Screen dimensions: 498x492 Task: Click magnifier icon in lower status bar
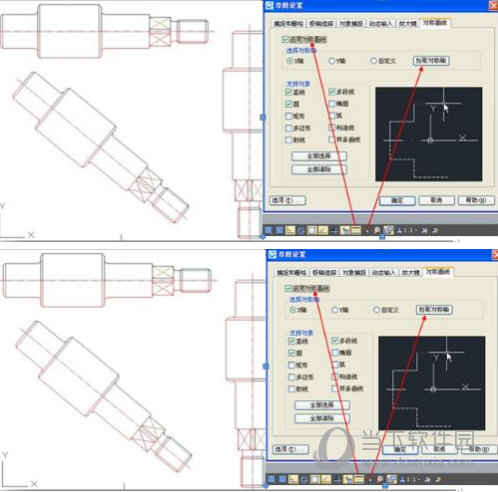(380, 479)
